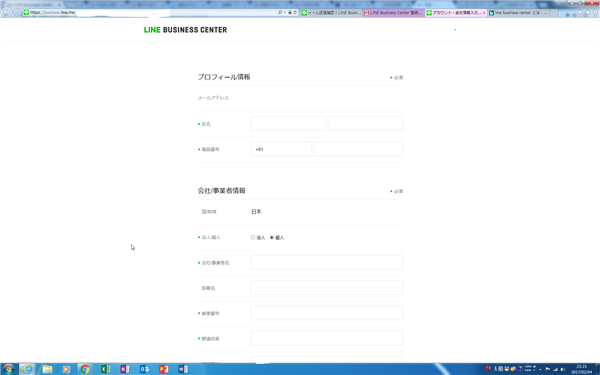The width and height of the screenshot is (600, 375).
Task: Click the 電話番号 phone number field
Action: 358,149
